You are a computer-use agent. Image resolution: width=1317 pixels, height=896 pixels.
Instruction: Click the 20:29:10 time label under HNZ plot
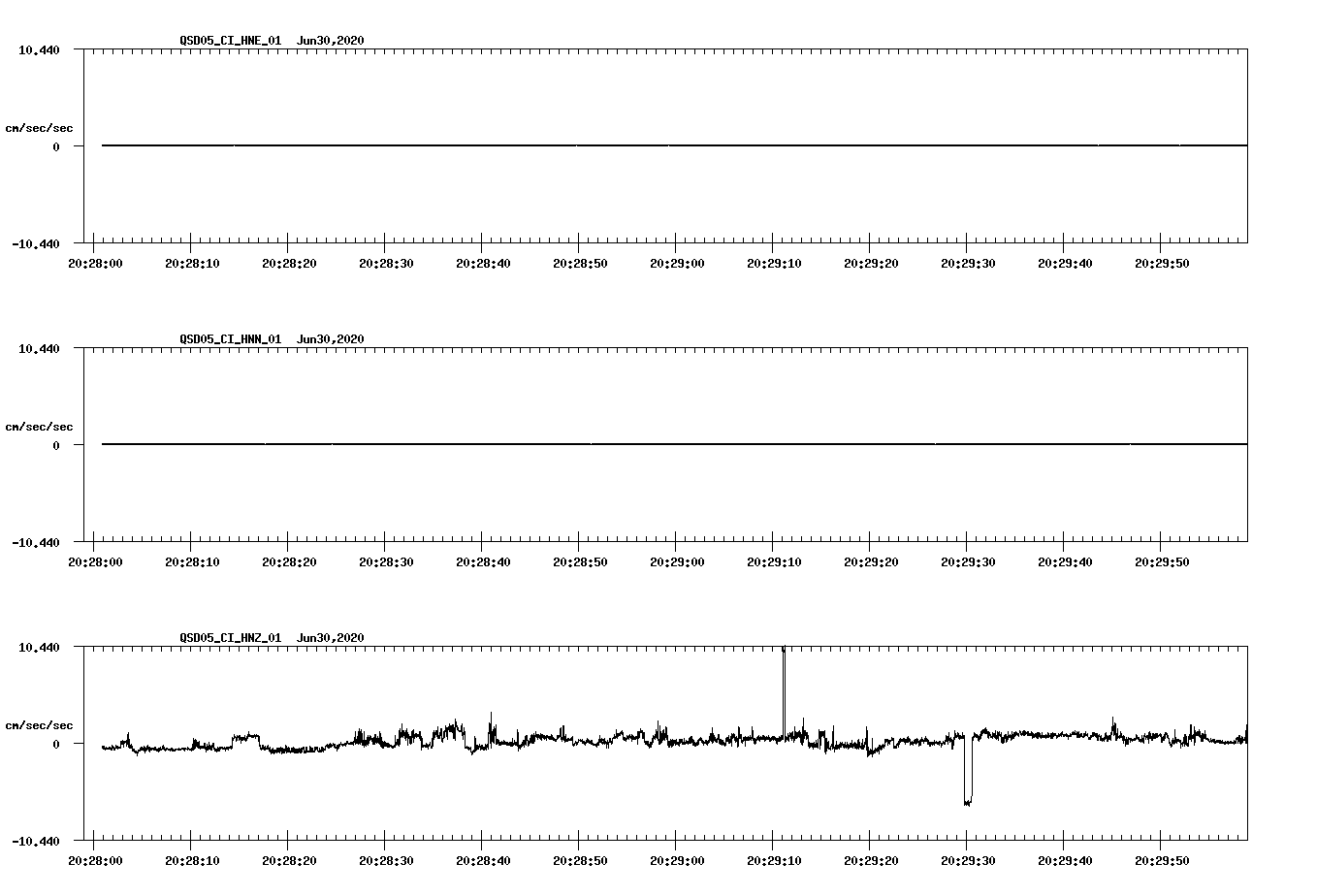[774, 861]
